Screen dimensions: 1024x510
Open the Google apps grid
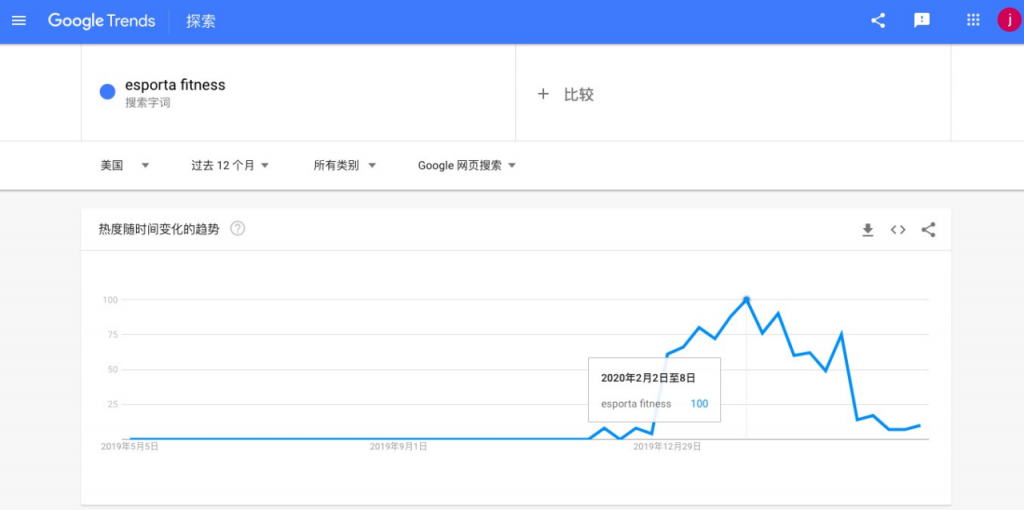coord(973,20)
